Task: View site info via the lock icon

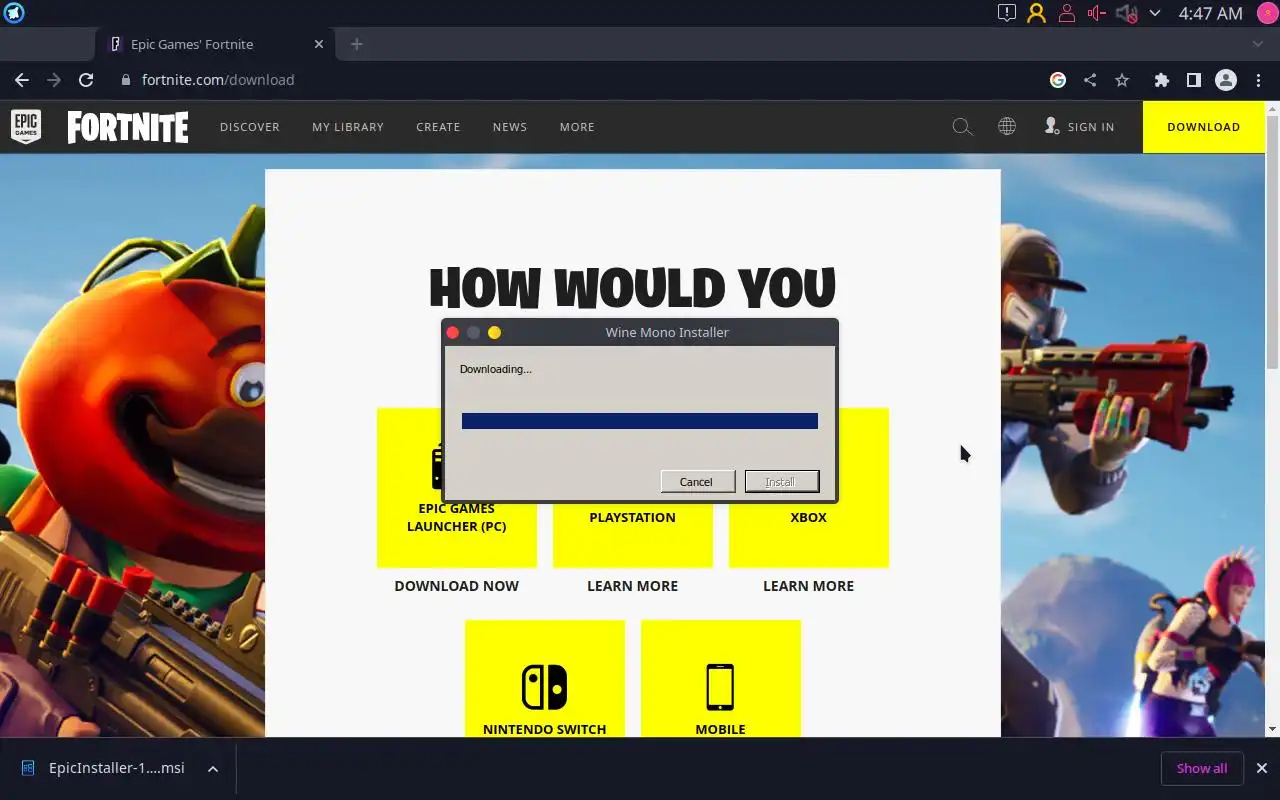Action: (125, 80)
